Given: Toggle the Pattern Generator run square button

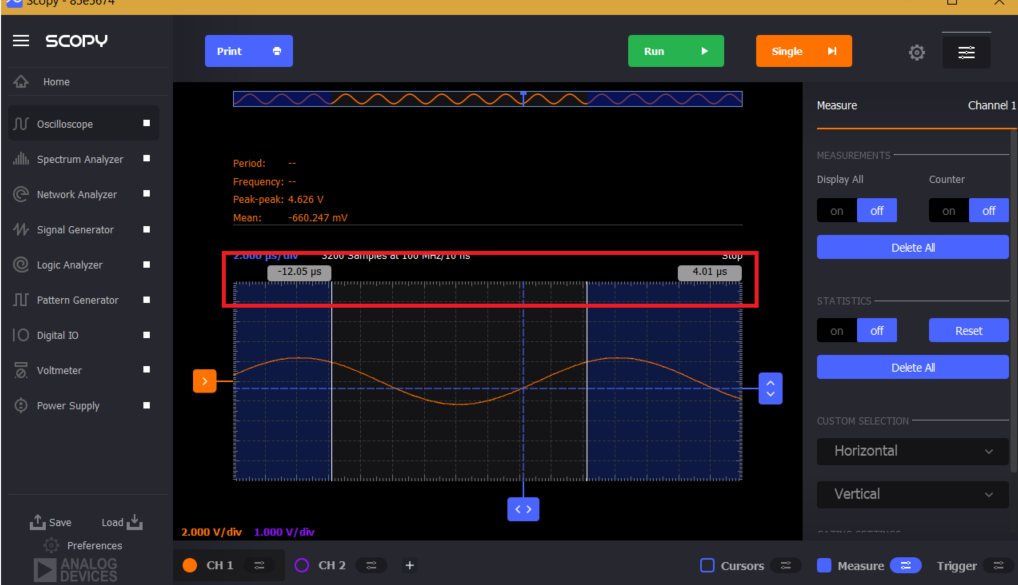Looking at the screenshot, I should (x=146, y=299).
